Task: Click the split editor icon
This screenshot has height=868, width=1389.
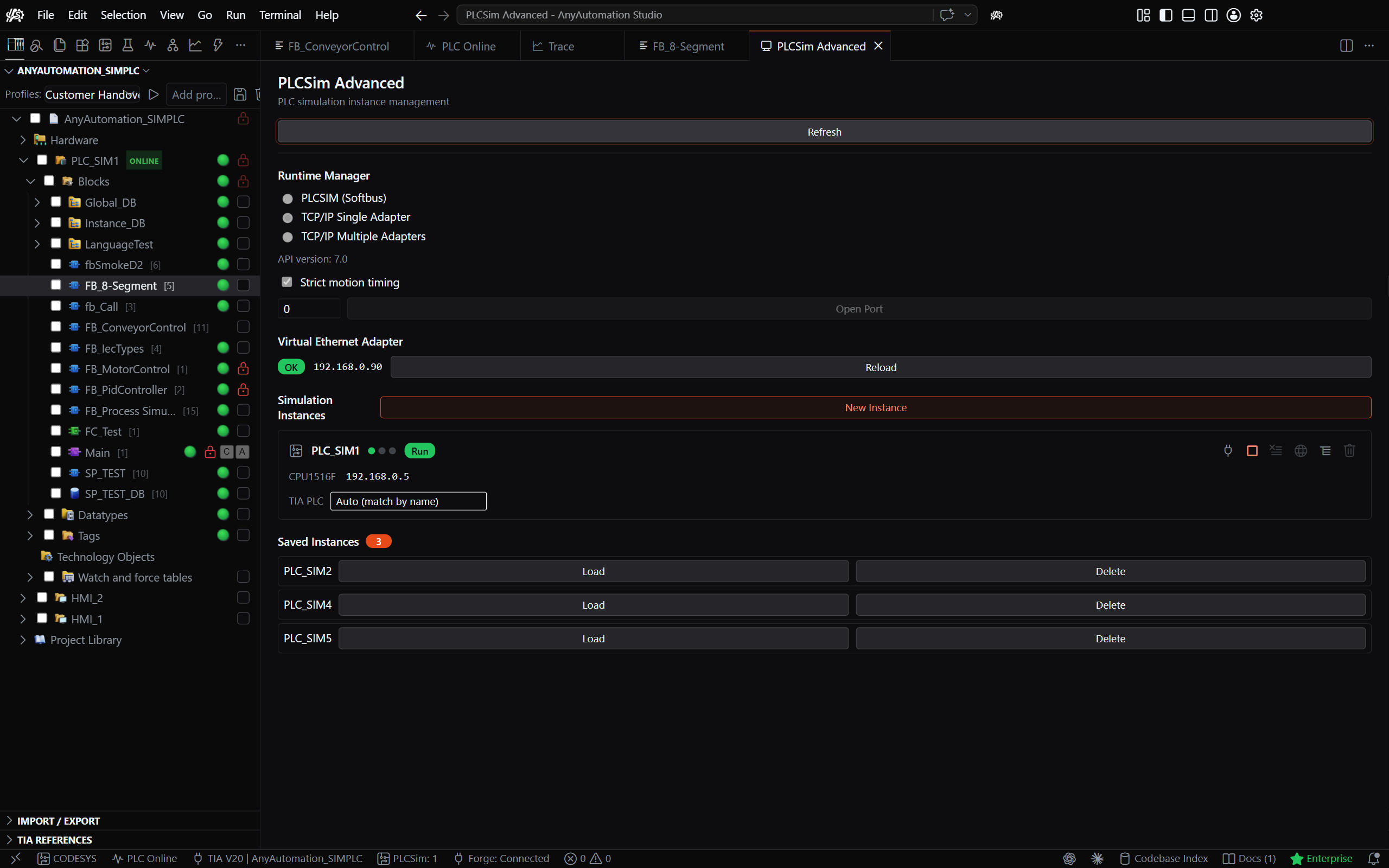Action: (x=1347, y=46)
